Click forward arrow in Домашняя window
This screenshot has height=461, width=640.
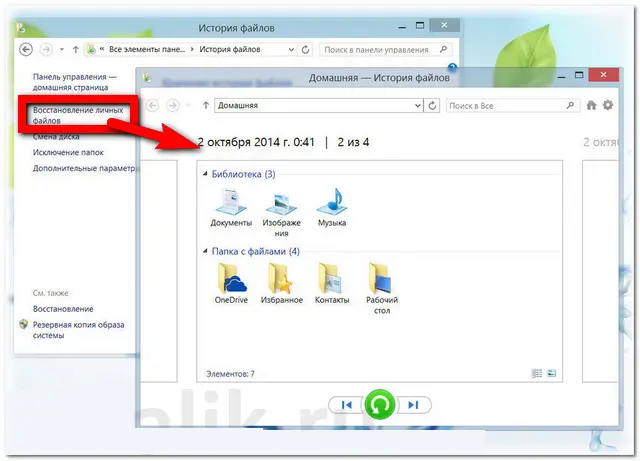point(173,105)
